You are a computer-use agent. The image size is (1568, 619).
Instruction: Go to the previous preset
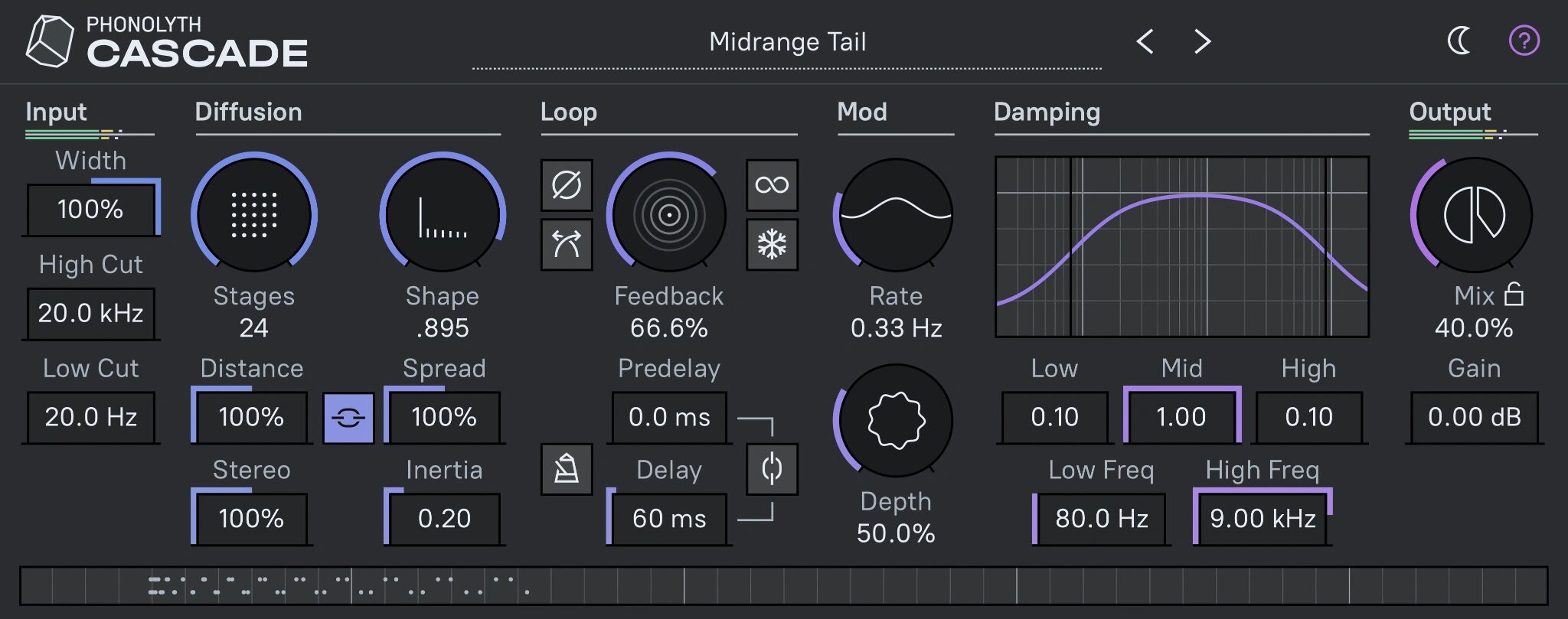pos(1145,41)
